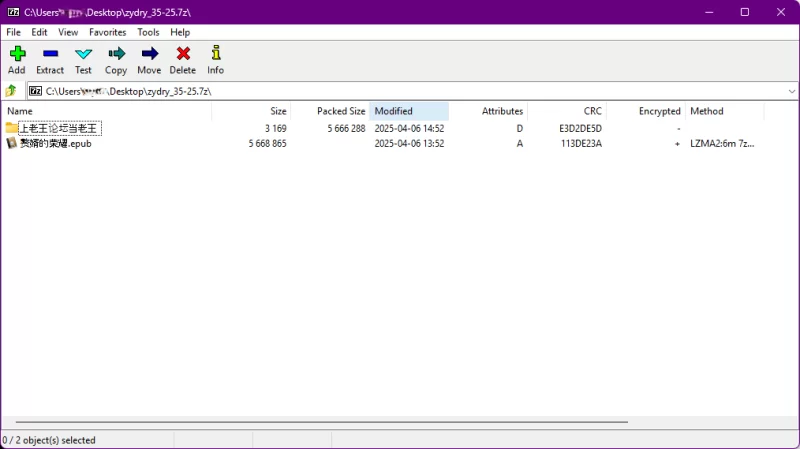Expand the address bar path dropdown
The height and width of the screenshot is (449, 800).
coord(791,91)
